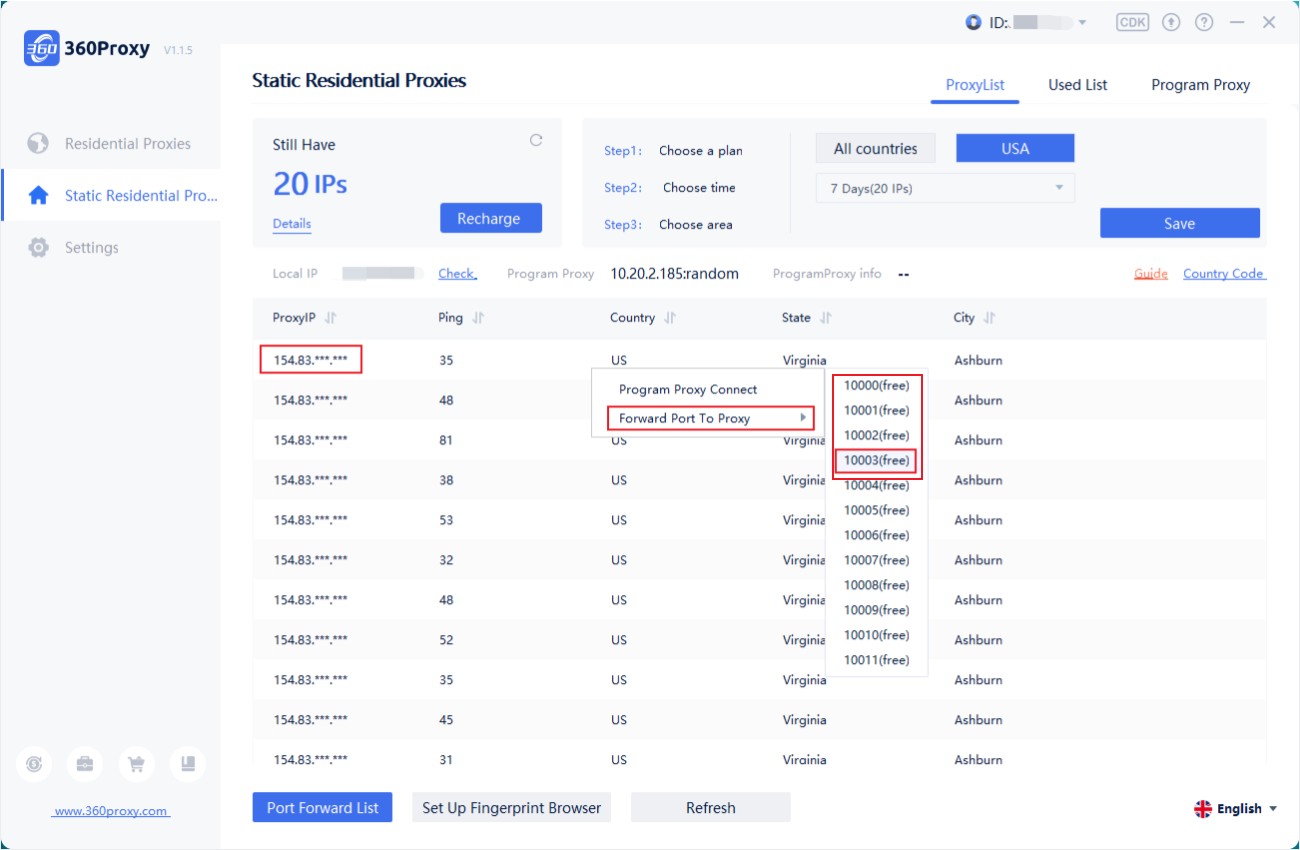Select port 10001(free) in the submenu
This screenshot has height=850, width=1300.
pyautogui.click(x=877, y=410)
